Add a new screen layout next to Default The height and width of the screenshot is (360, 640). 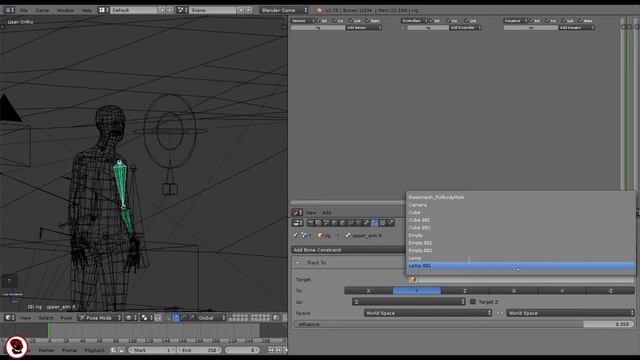(x=162, y=10)
